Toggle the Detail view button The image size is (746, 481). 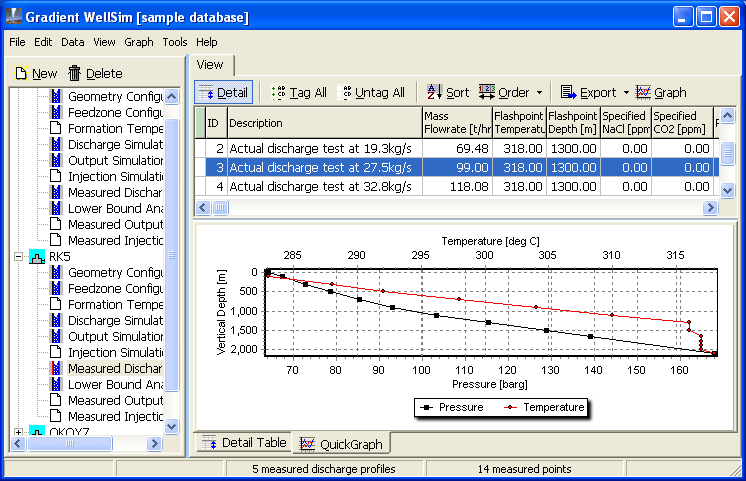coord(224,92)
